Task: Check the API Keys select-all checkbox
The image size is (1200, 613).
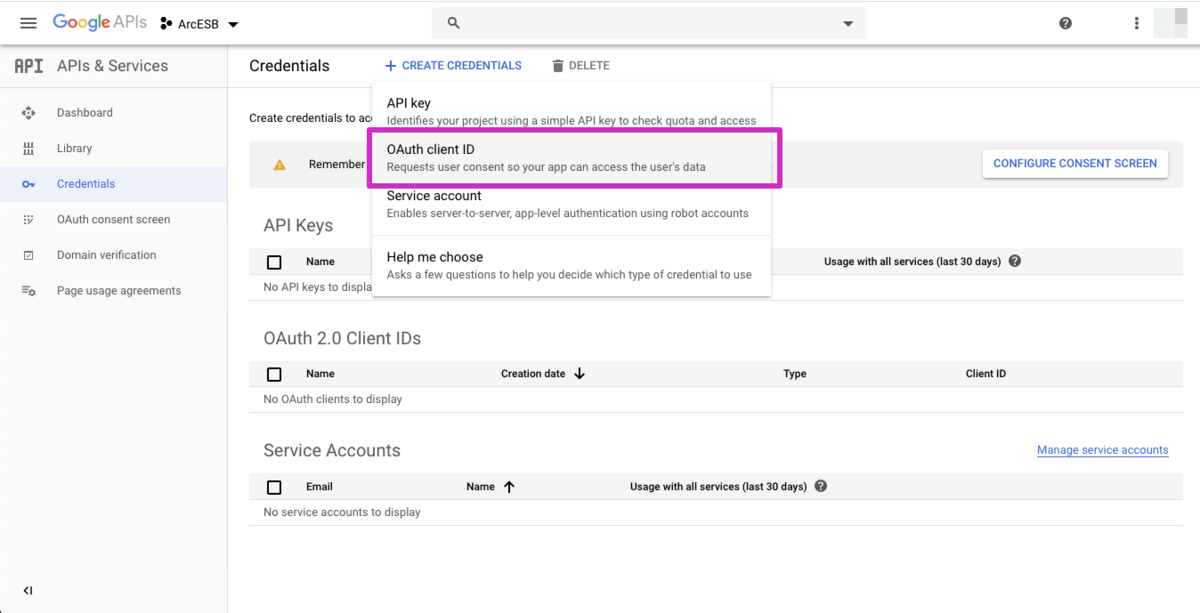Action: point(274,262)
